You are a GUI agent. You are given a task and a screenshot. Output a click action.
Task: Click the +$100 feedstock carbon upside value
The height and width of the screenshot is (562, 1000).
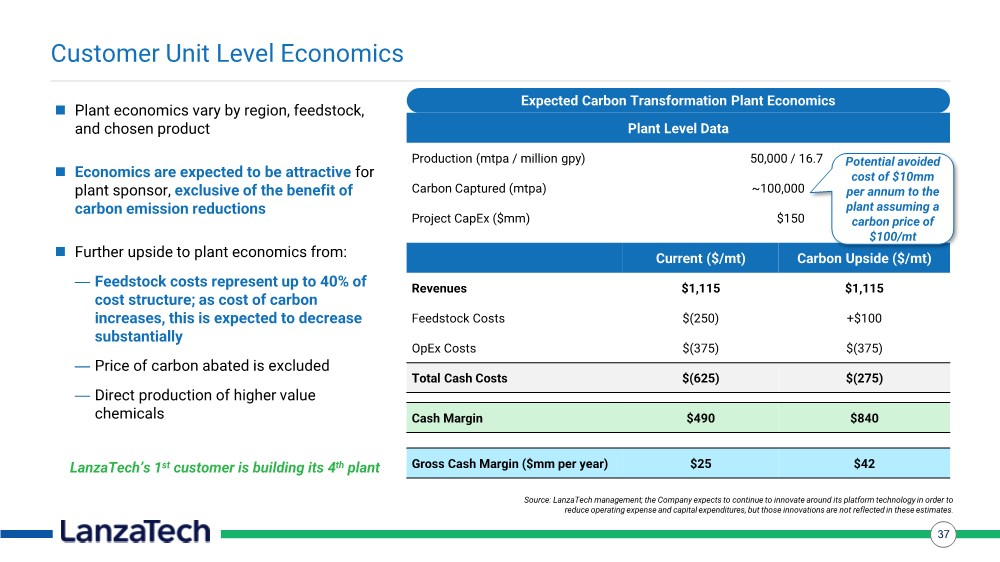864,318
